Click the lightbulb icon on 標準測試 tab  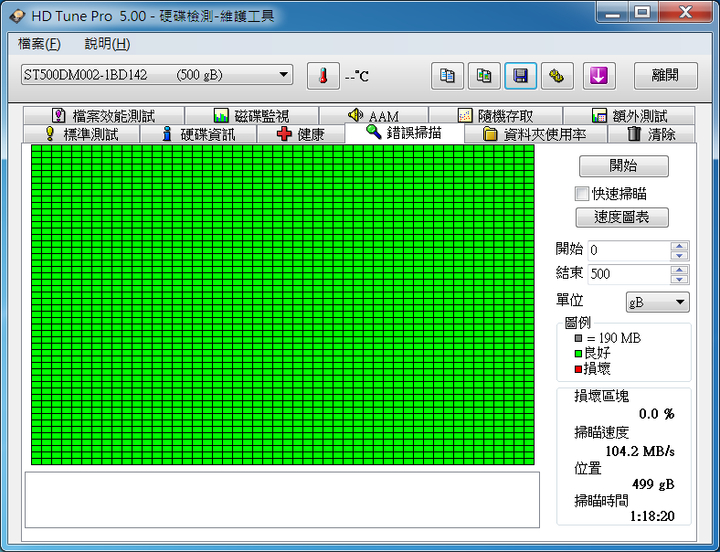point(50,134)
